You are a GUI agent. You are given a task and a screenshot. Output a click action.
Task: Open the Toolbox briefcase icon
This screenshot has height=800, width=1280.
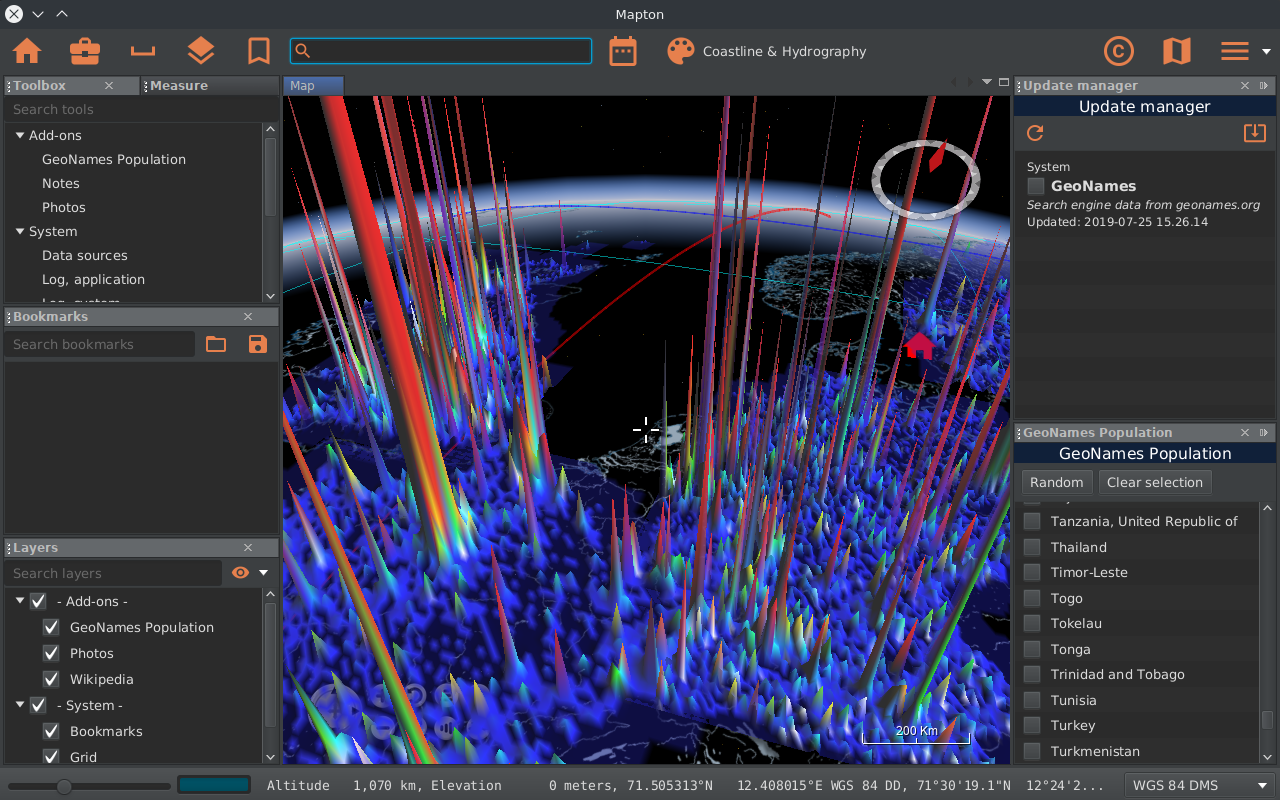coord(85,51)
